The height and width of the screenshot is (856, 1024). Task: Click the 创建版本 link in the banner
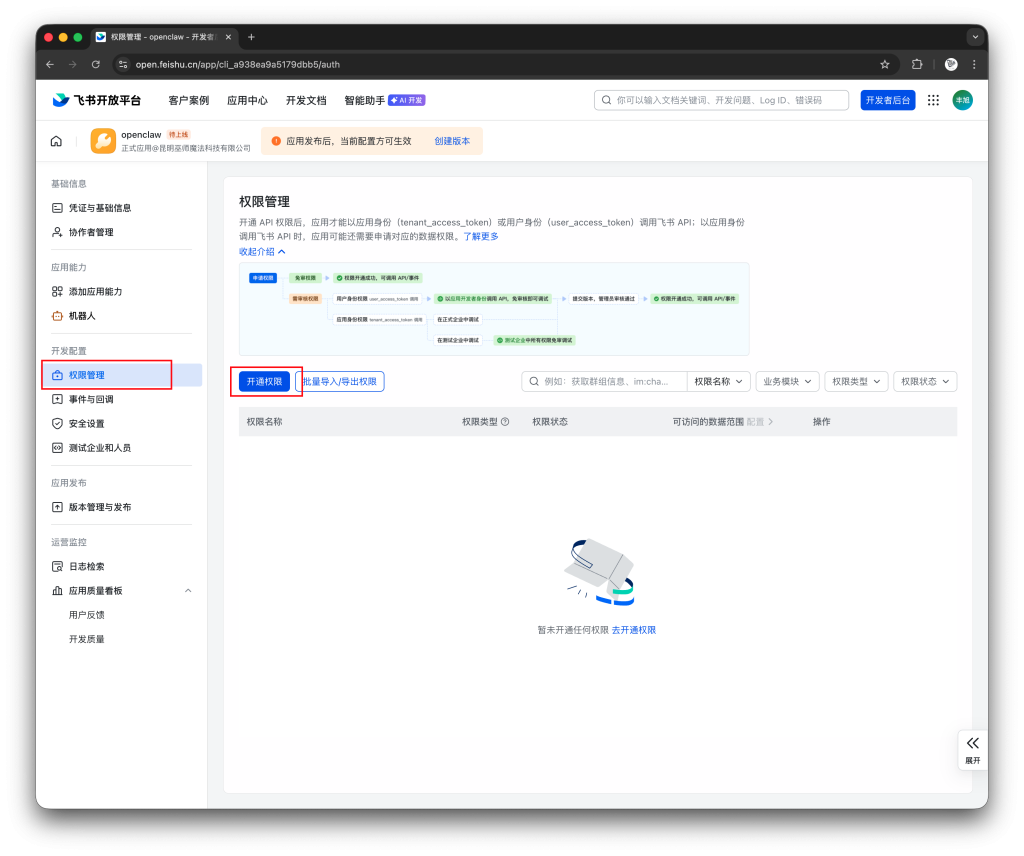point(450,141)
